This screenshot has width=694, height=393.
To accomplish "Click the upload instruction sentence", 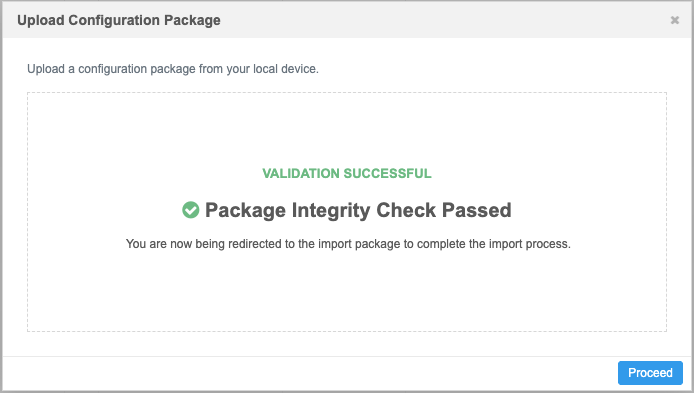I will pyautogui.click(x=173, y=69).
